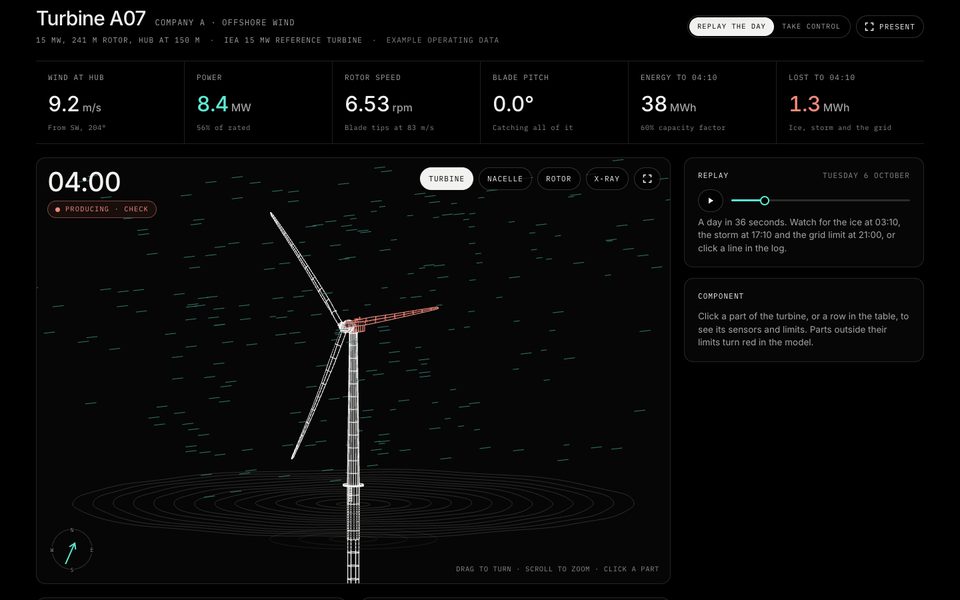Click the 'Blade tips at 83 m/s' caption
Viewport: 960px width, 600px height.
pos(389,128)
